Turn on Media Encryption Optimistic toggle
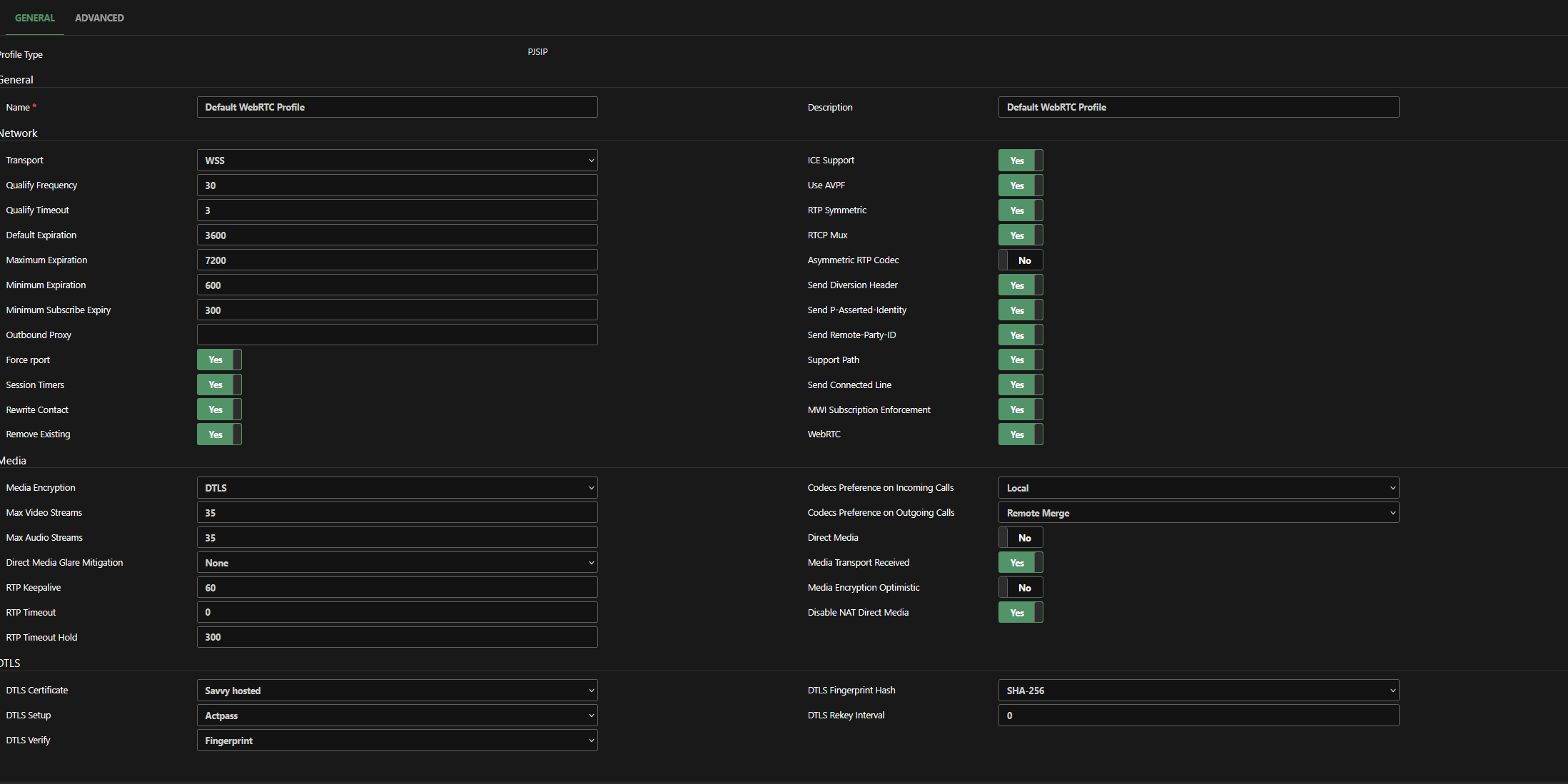Image resolution: width=1568 pixels, height=784 pixels. [1021, 588]
